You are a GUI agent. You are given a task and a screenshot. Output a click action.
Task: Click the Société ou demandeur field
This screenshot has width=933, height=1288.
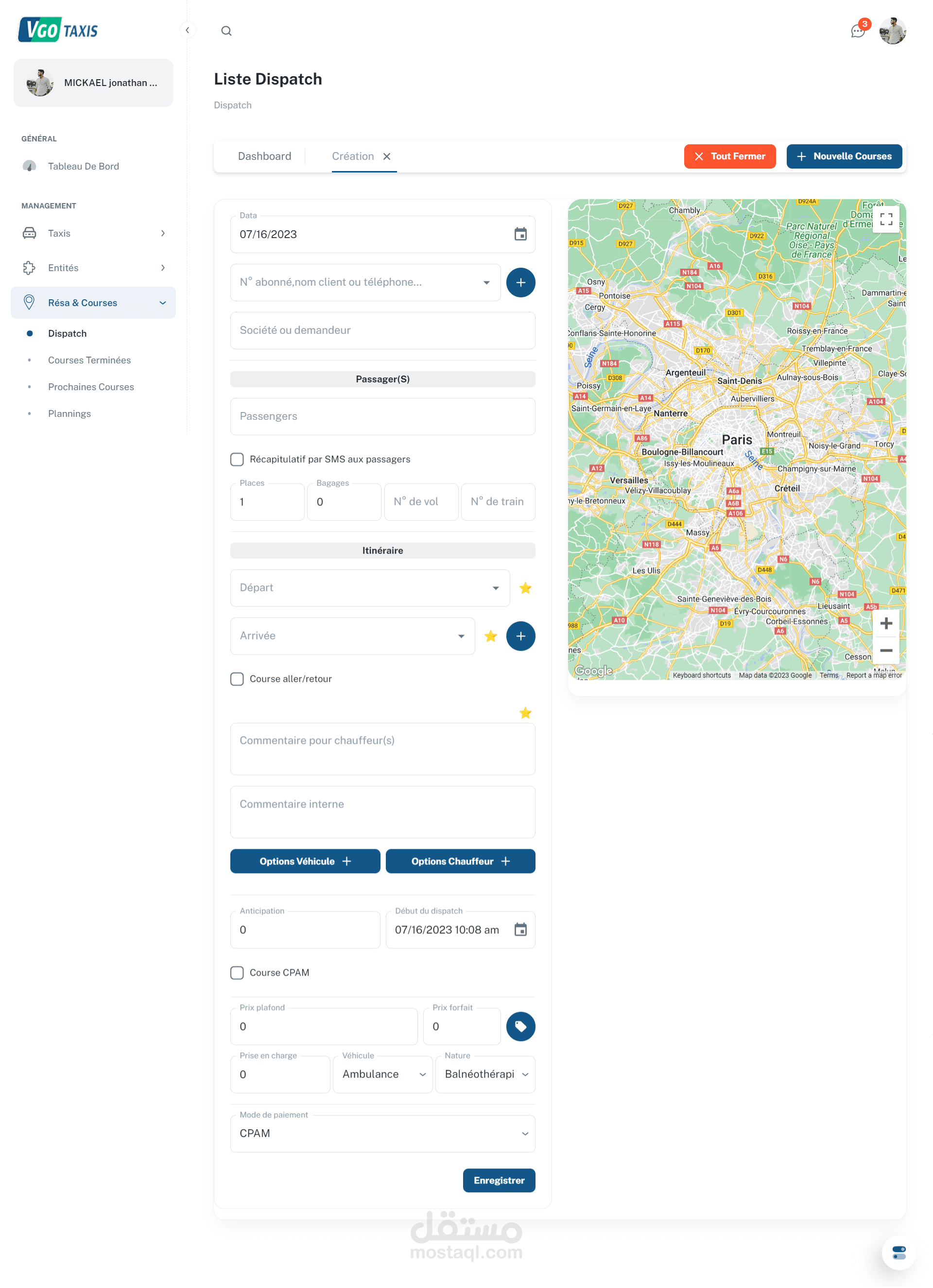pyautogui.click(x=382, y=330)
